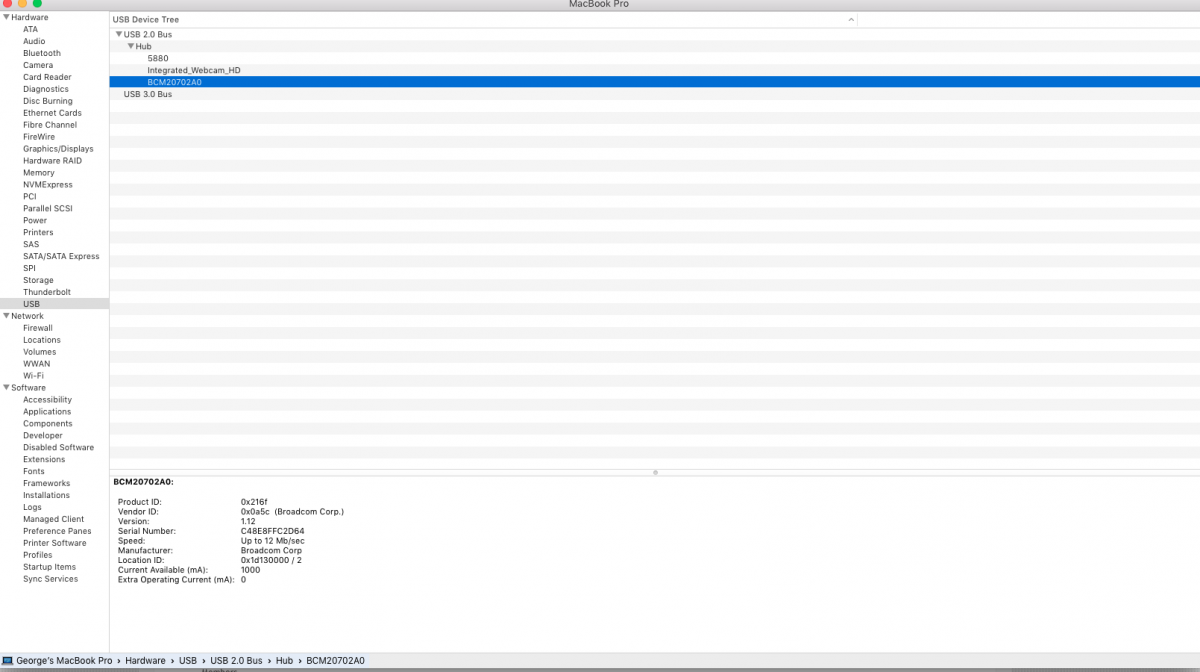
Task: Open Disc Burning information
Action: pyautogui.click(x=48, y=101)
